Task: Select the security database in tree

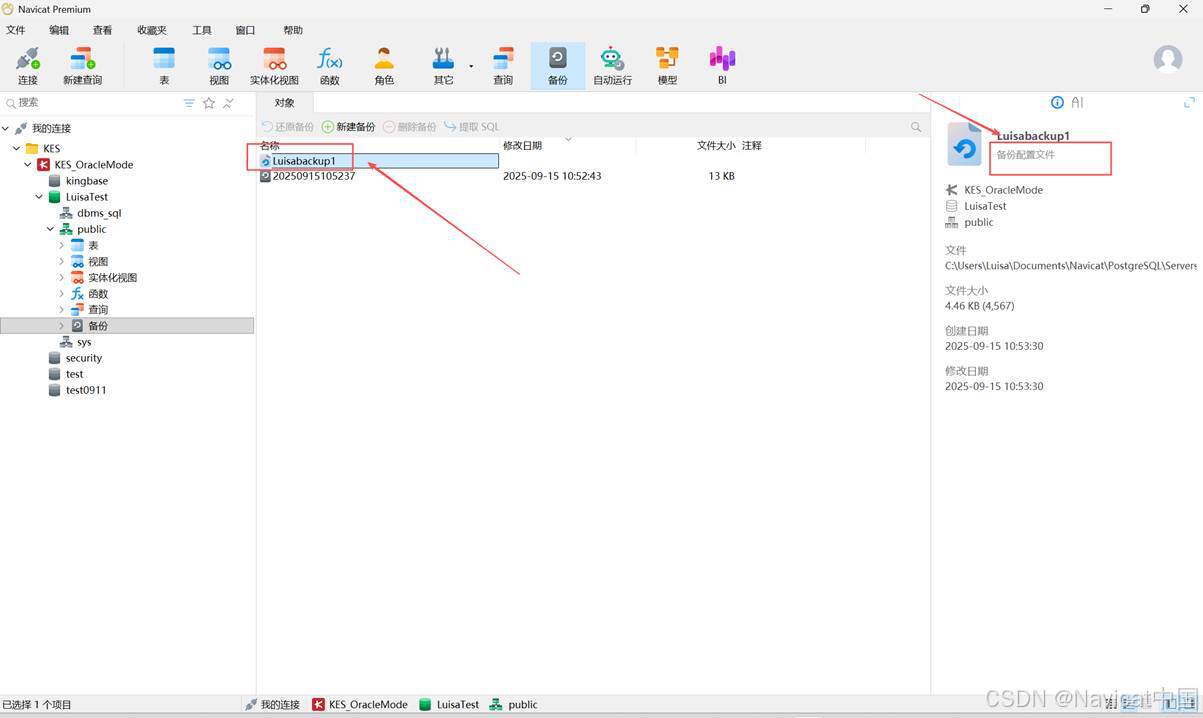Action: tap(83, 358)
